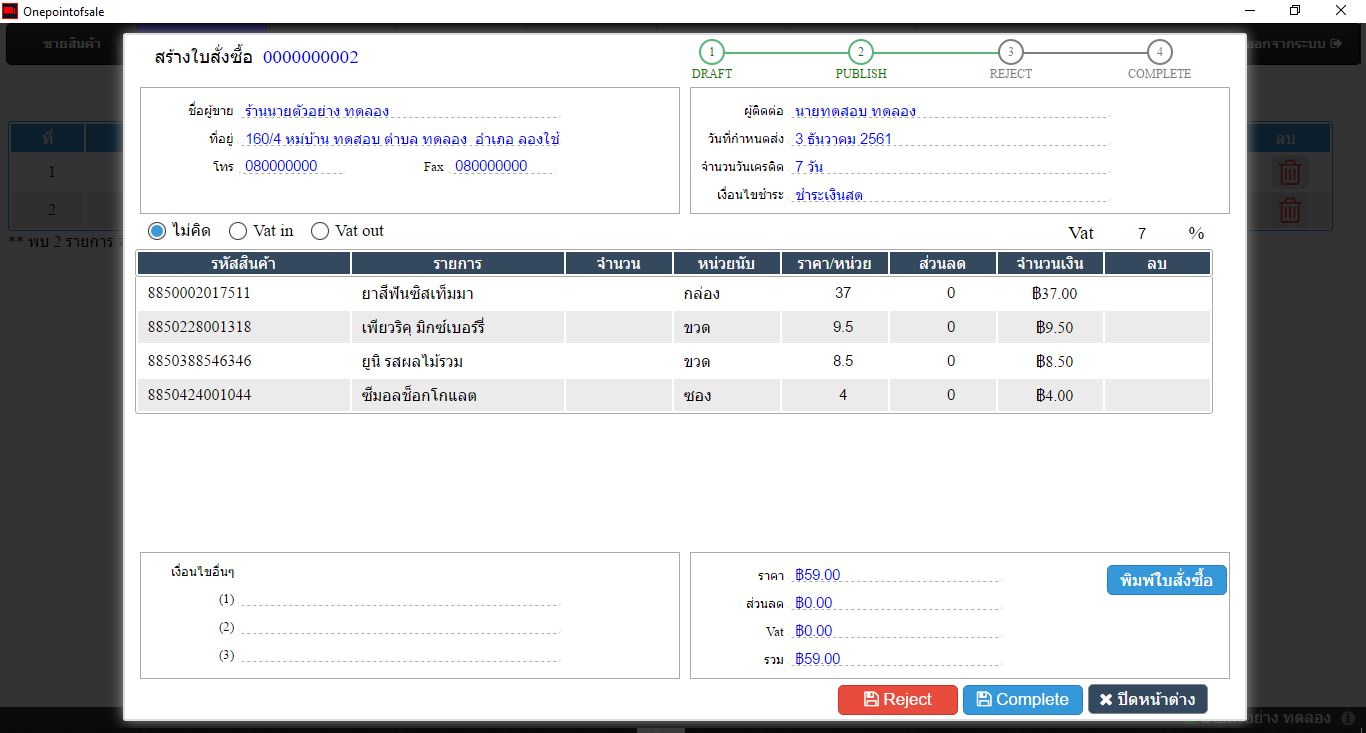Click the trash icon in row 1 behind the dialog

[x=1290, y=172]
